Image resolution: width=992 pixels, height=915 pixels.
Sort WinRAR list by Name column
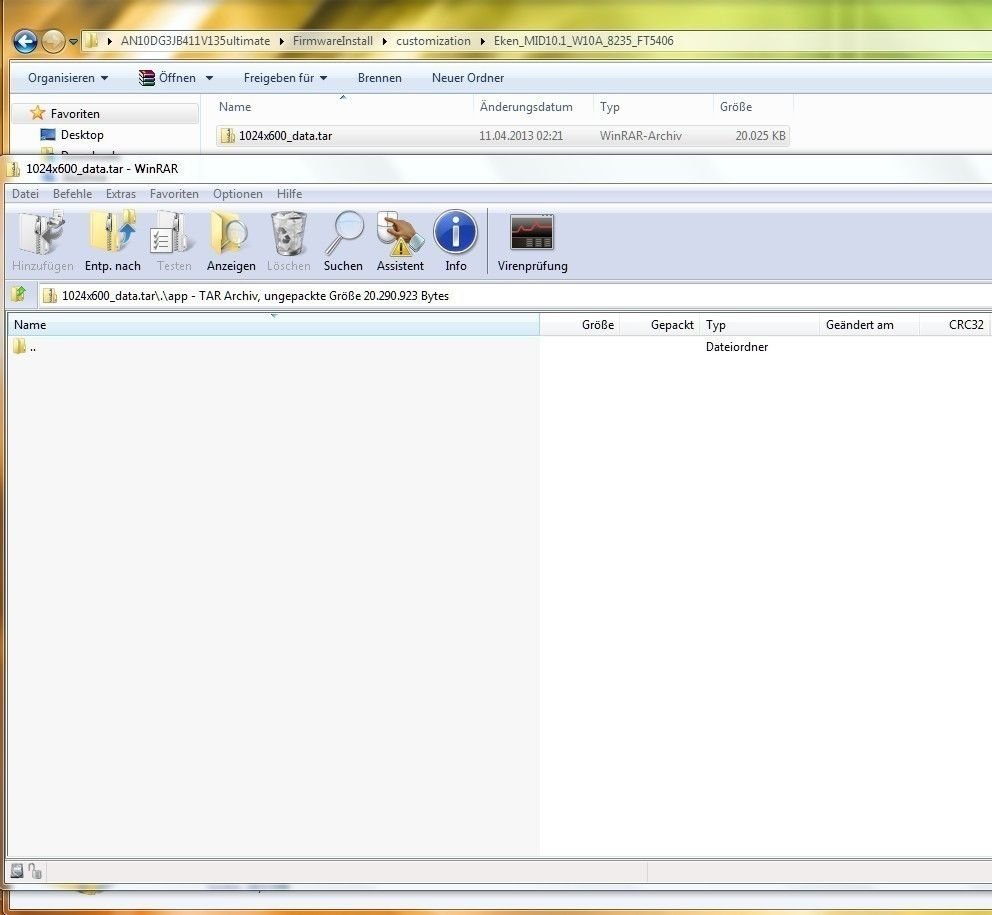pyautogui.click(x=273, y=325)
